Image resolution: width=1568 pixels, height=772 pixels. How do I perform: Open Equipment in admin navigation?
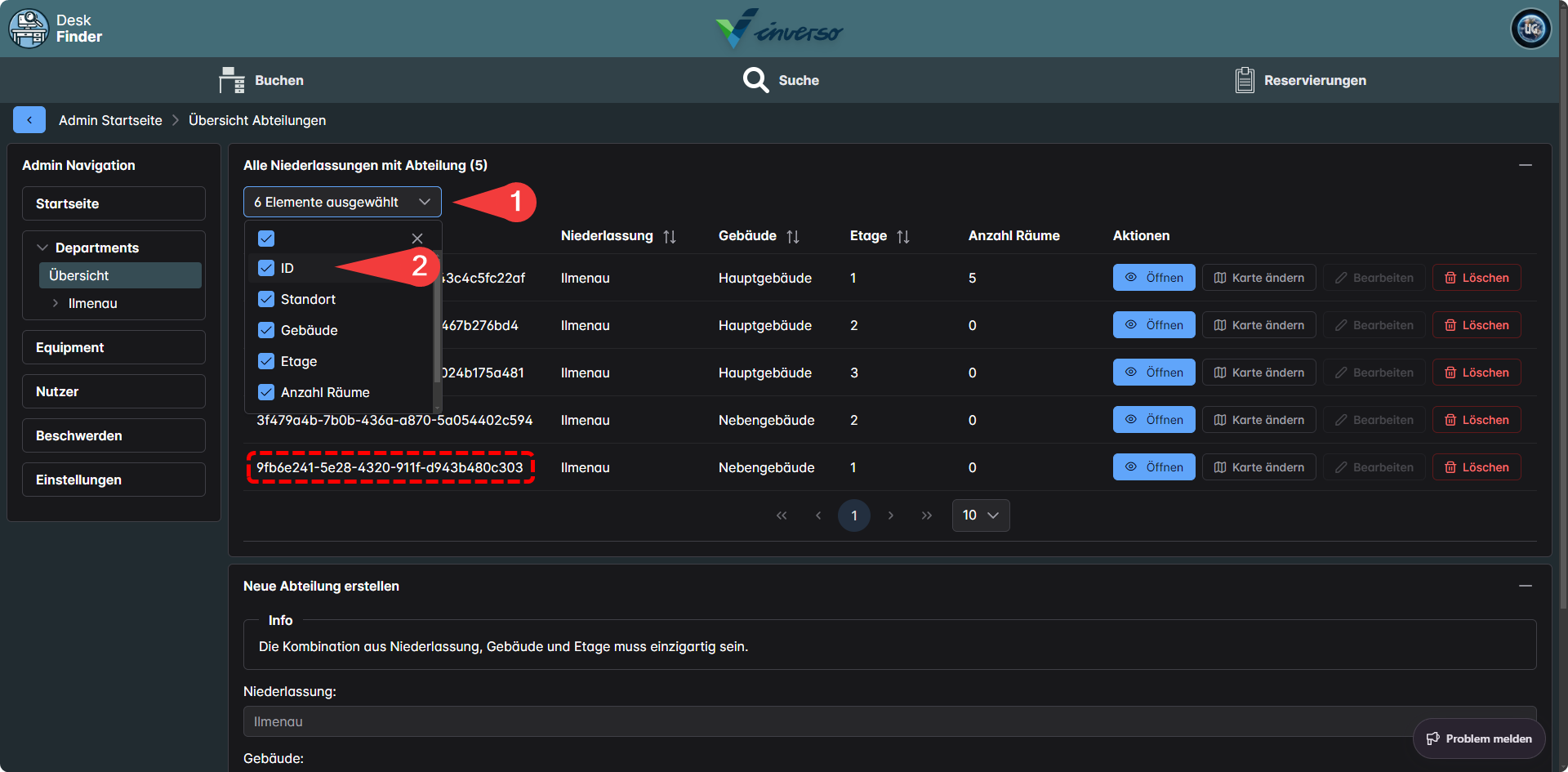[x=114, y=347]
